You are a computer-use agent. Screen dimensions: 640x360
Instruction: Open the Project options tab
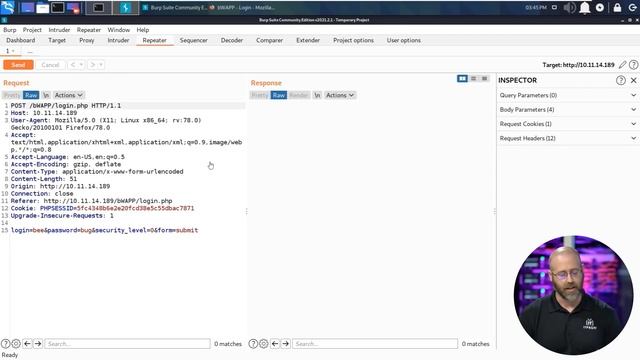pos(353,40)
